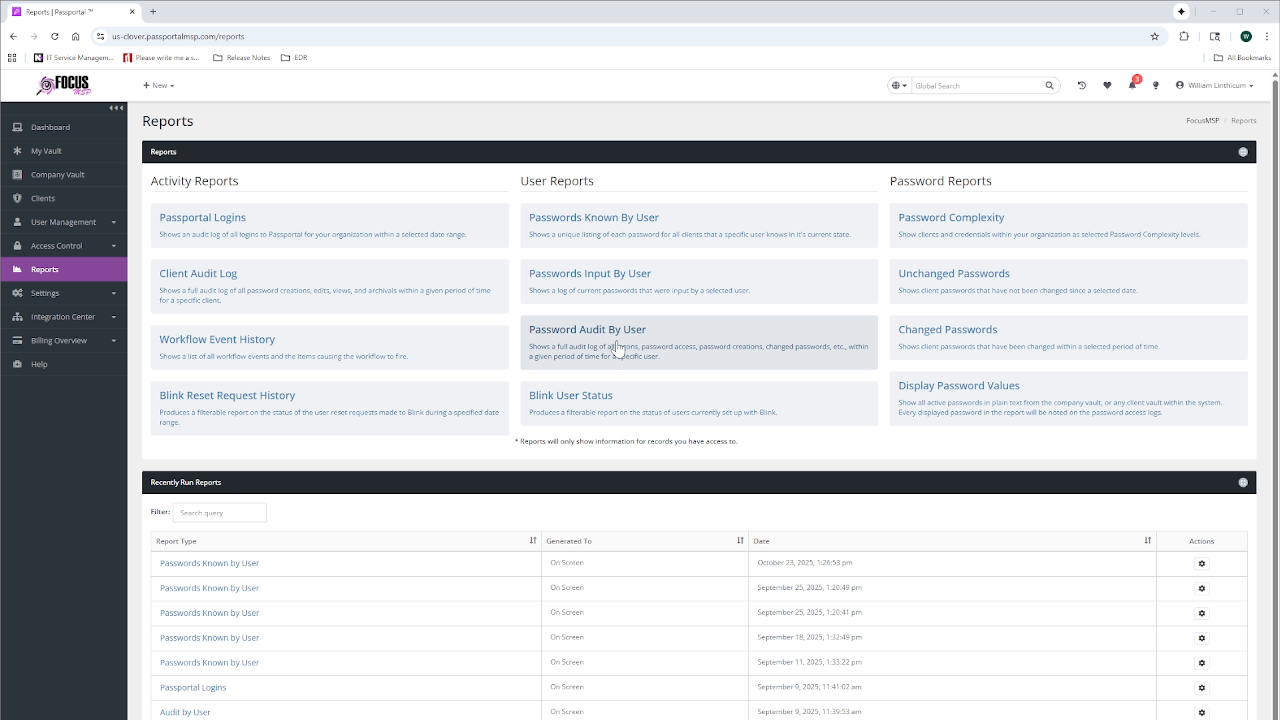Viewport: 1280px width, 720px height.
Task: Collapse the Reports panel header toggle
Action: click(x=1243, y=152)
